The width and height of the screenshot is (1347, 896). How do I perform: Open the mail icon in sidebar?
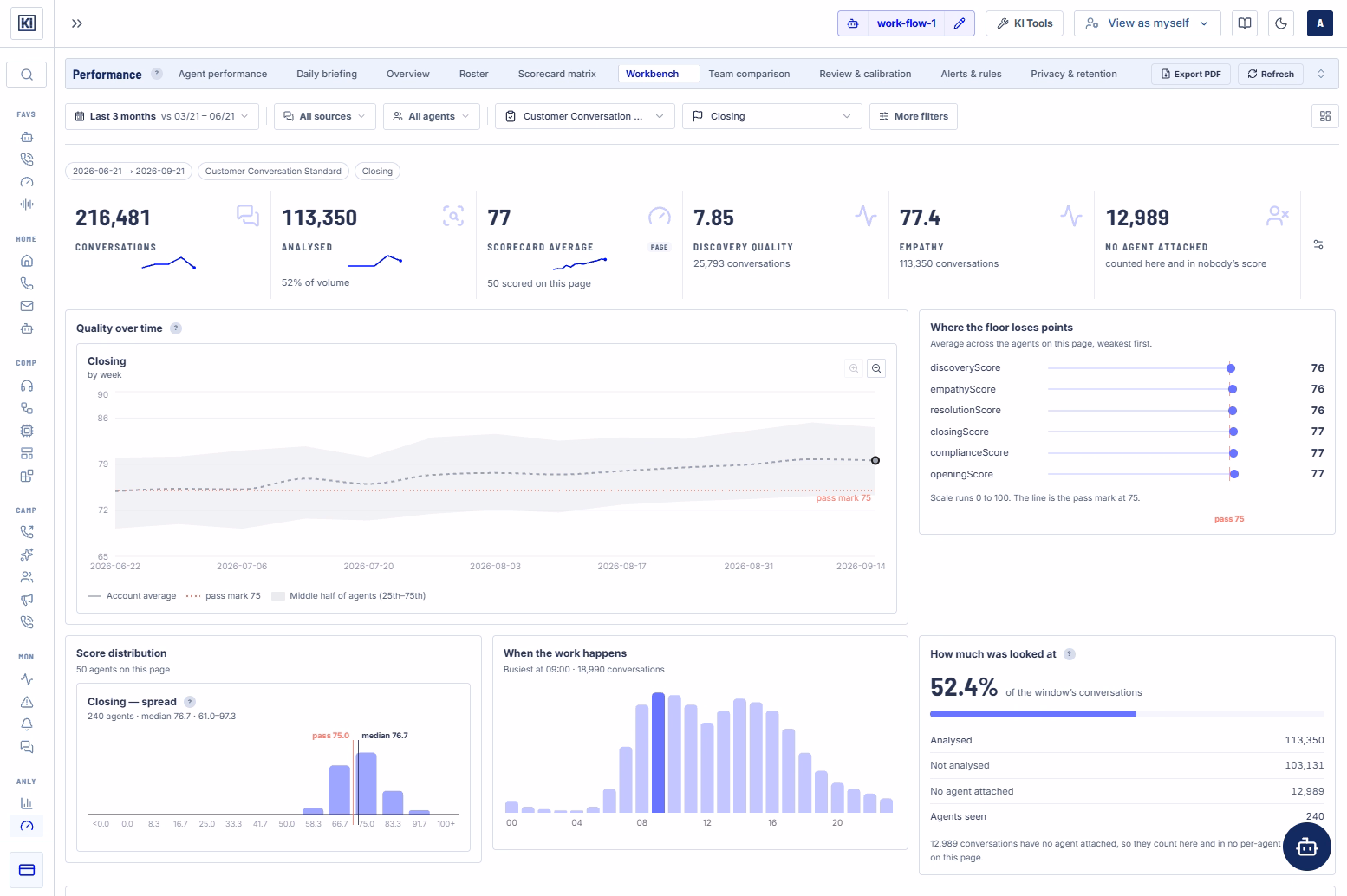(27, 306)
